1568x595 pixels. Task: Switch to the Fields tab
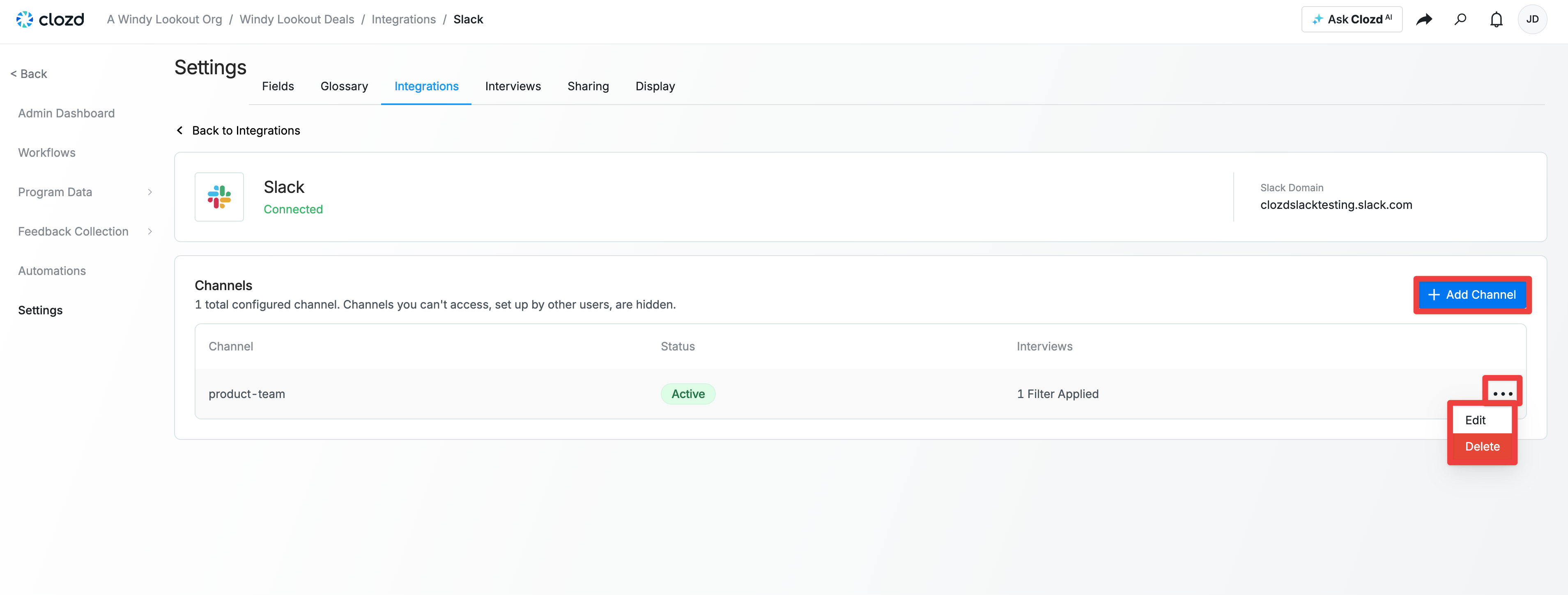(278, 87)
